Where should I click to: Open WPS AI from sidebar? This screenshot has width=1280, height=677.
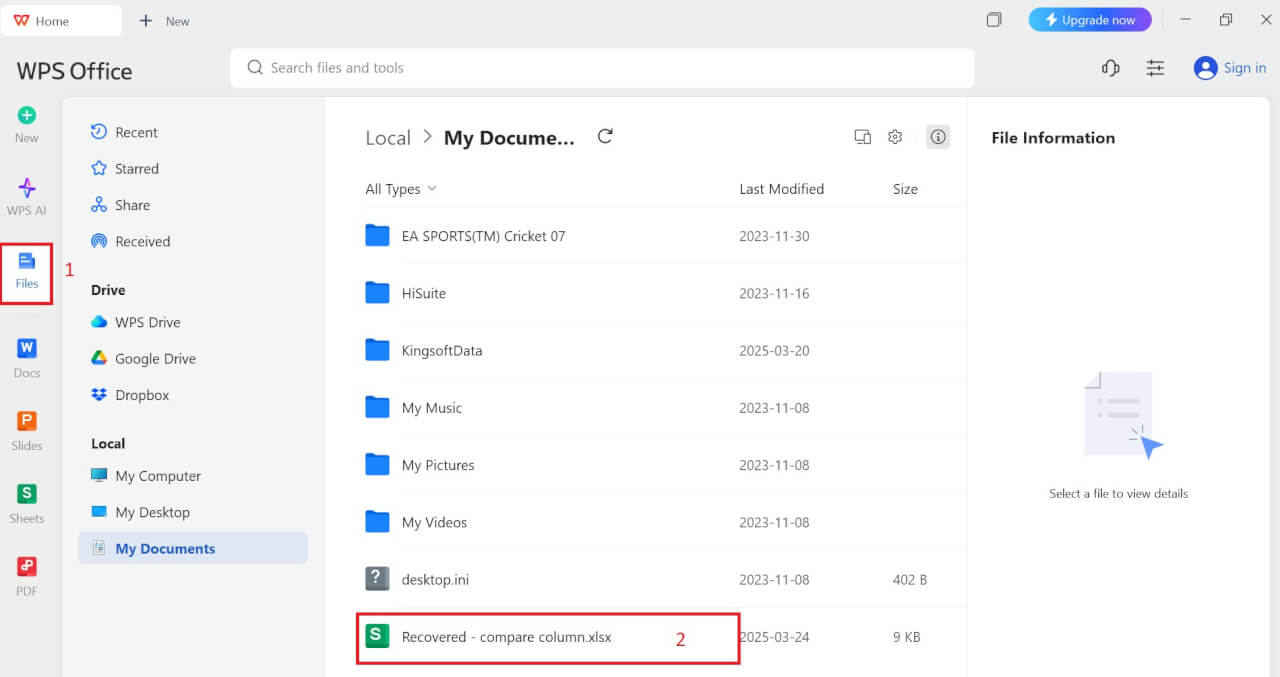tap(27, 197)
